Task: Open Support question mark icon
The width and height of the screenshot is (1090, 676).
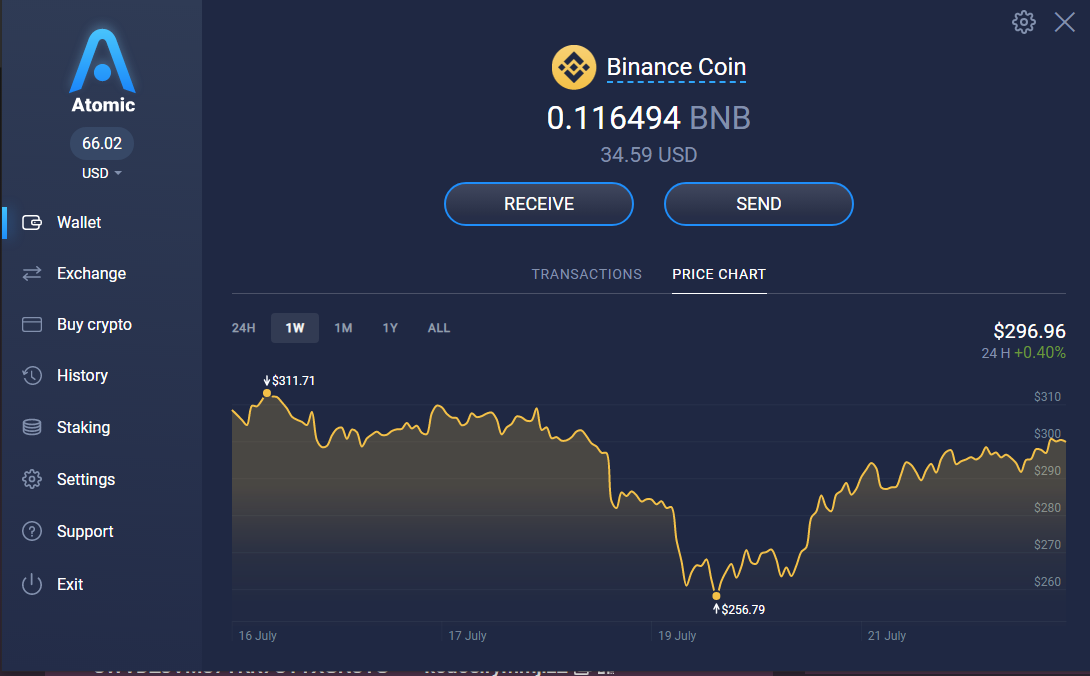Action: click(x=32, y=531)
